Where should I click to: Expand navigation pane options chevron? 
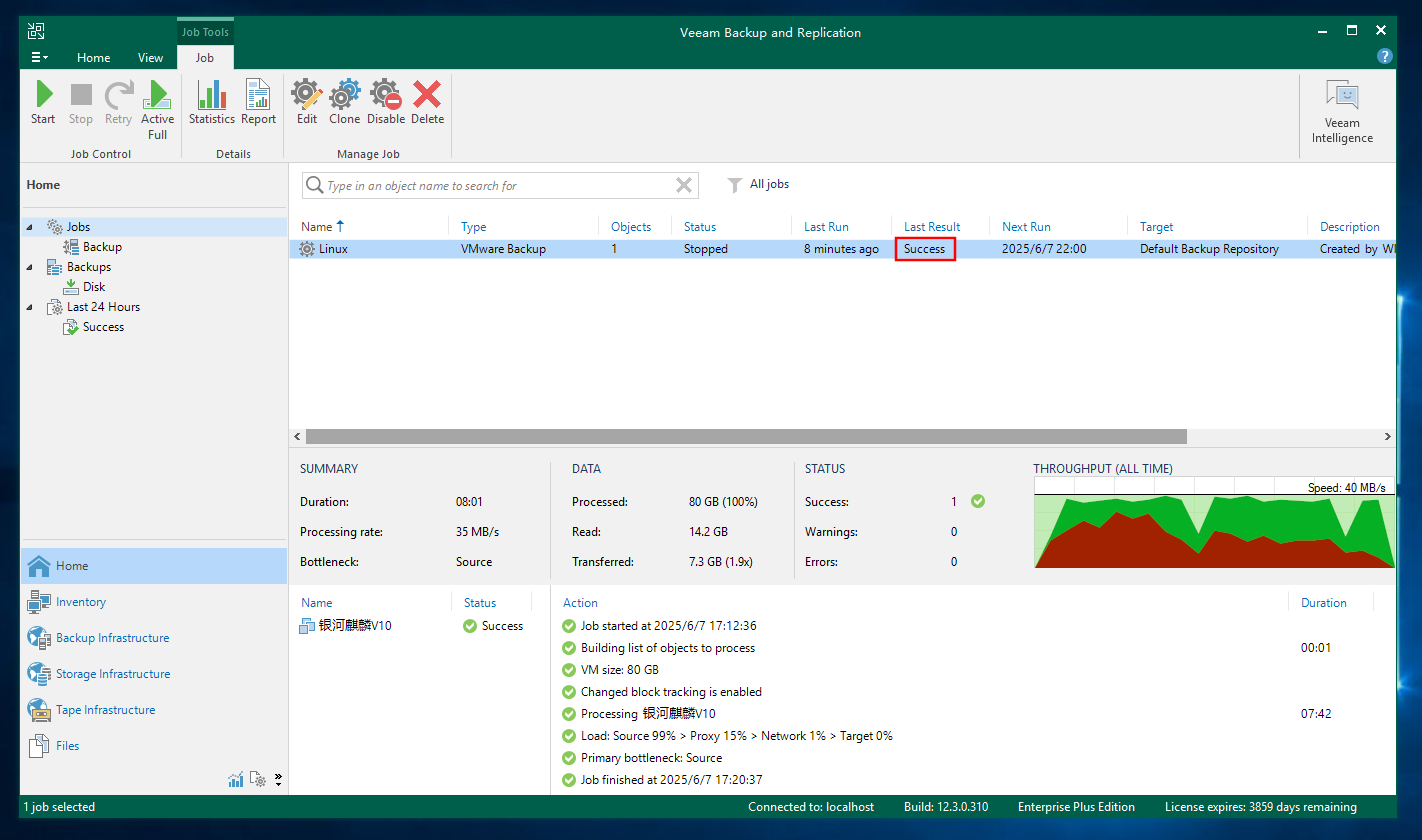point(278,779)
